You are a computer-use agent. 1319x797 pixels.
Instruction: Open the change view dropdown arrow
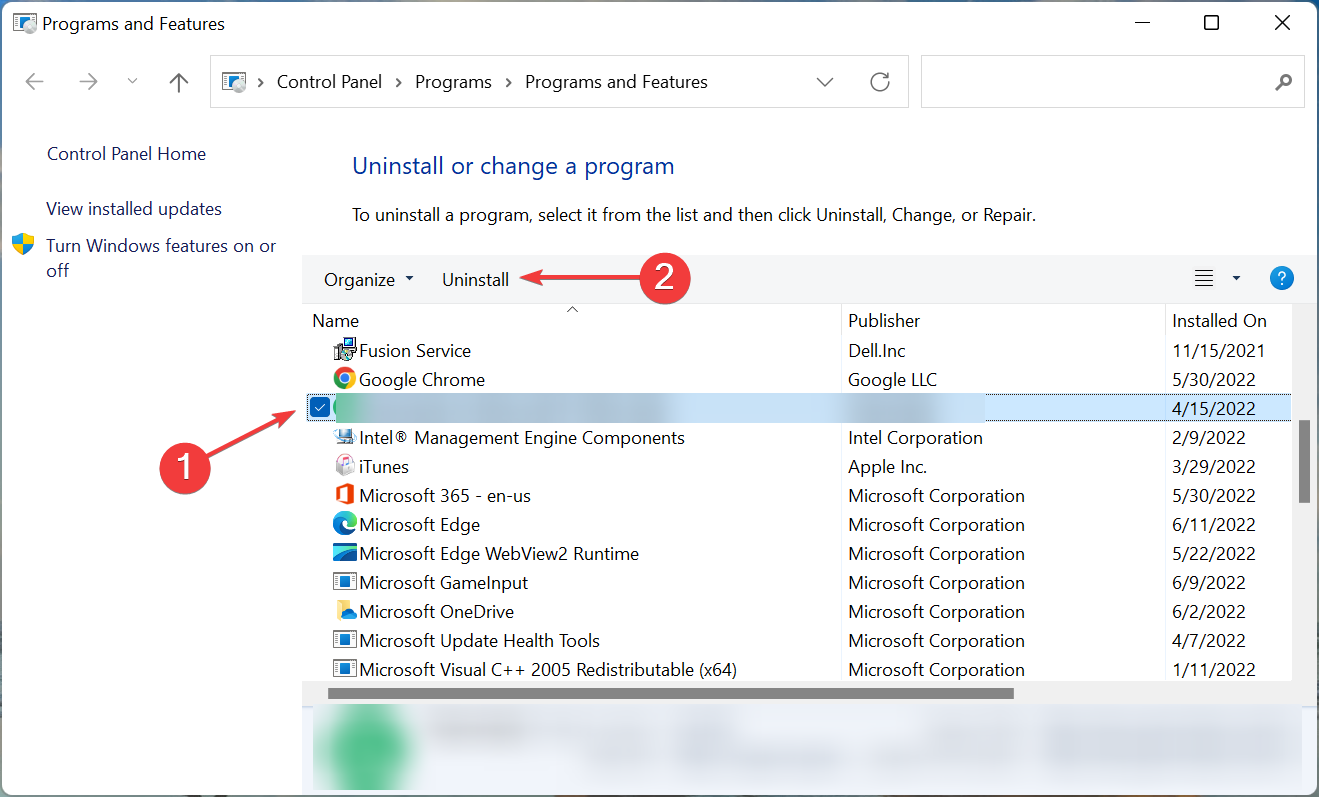click(1236, 278)
